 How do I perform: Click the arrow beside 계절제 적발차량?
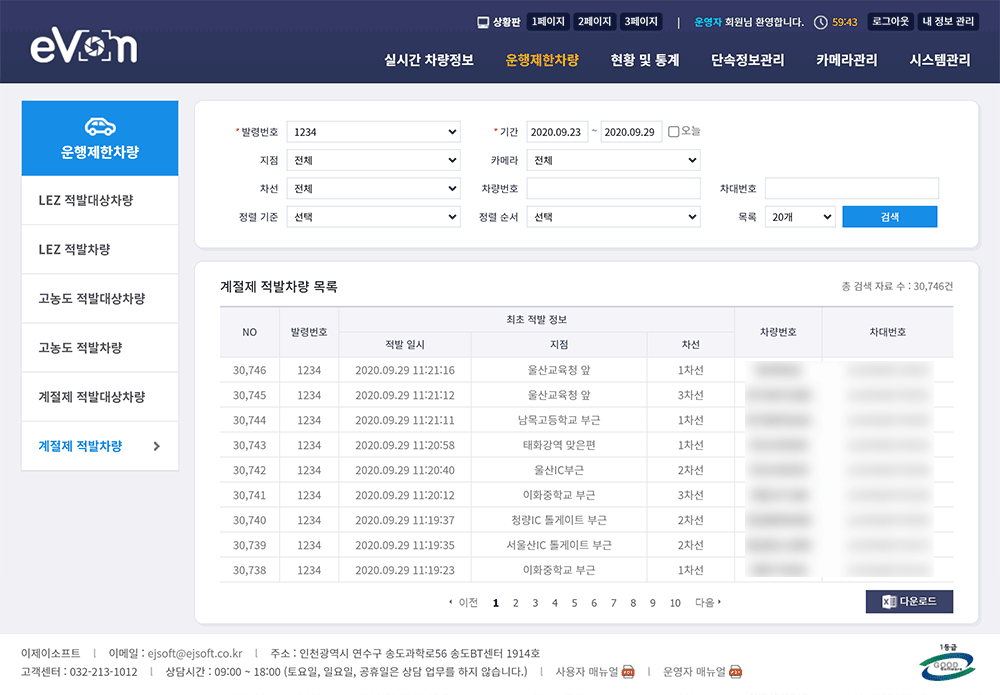156,447
